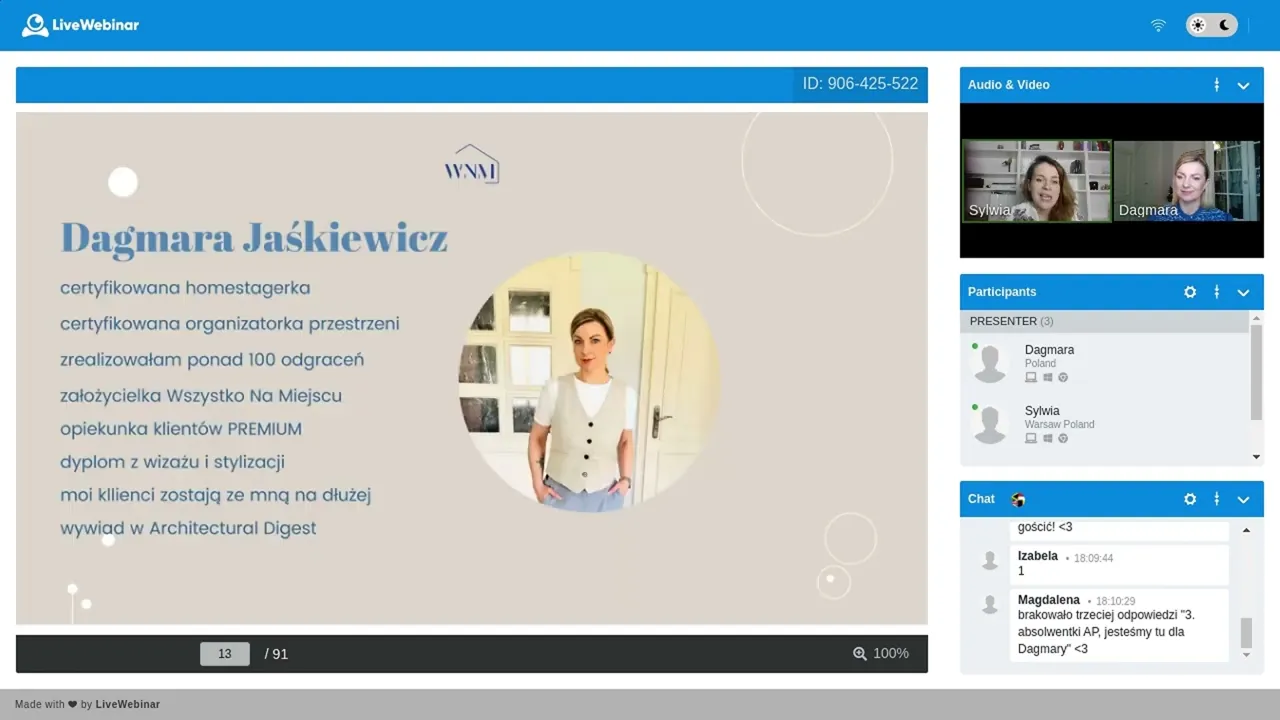Click the LiveWebinar link in the footer
This screenshot has height=720, width=1280.
128,704
